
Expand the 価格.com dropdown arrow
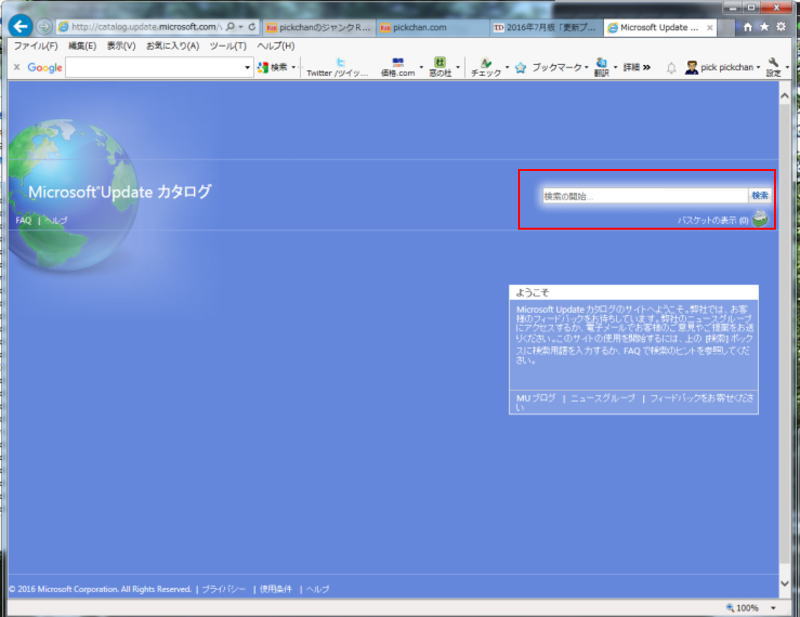pyautogui.click(x=421, y=67)
